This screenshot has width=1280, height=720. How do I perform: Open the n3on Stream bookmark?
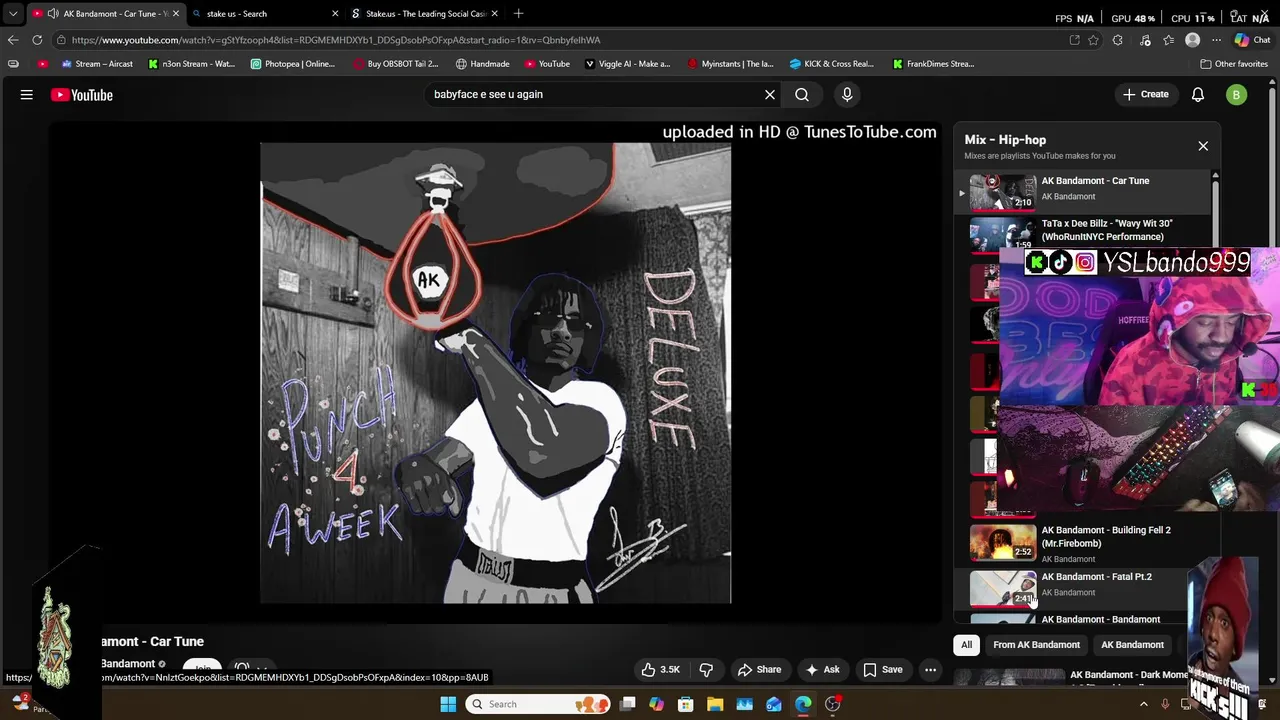pyautogui.click(x=191, y=64)
